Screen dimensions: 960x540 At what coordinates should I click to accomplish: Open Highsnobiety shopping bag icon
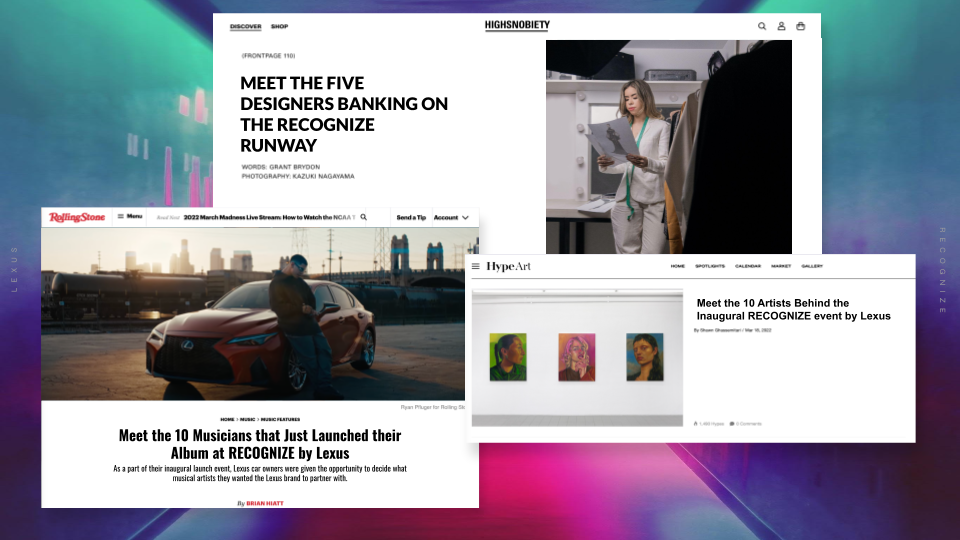pos(800,26)
